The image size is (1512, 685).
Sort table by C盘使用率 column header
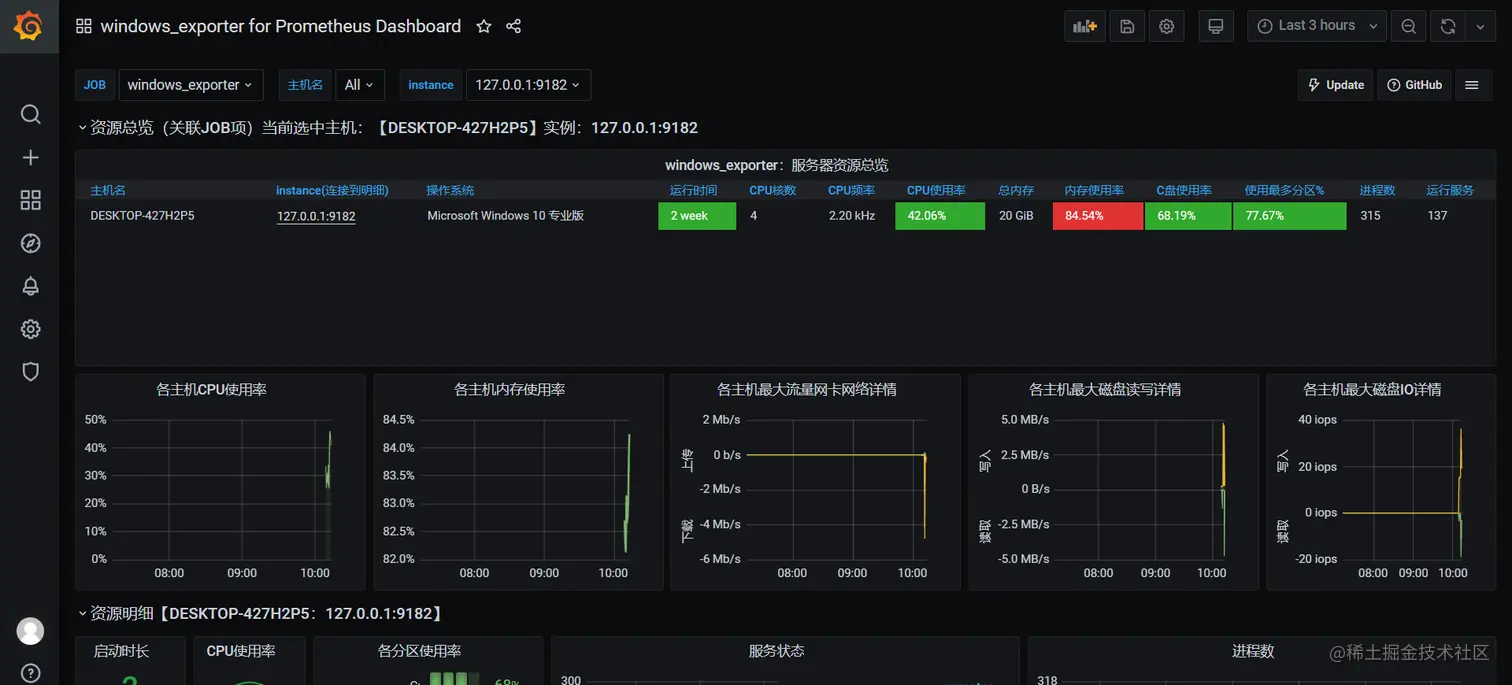[1184, 190]
